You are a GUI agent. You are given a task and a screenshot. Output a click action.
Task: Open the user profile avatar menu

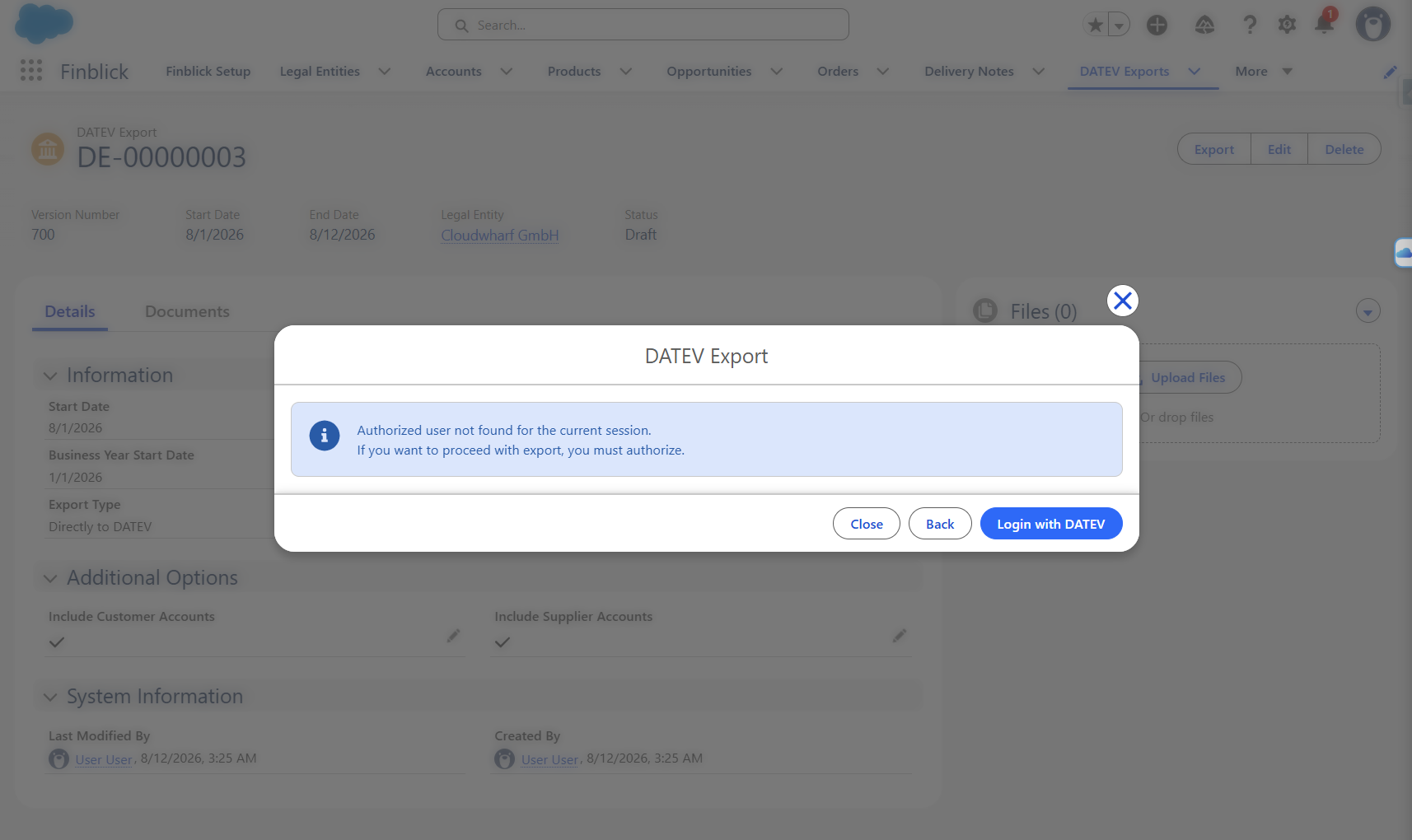[1373, 25]
